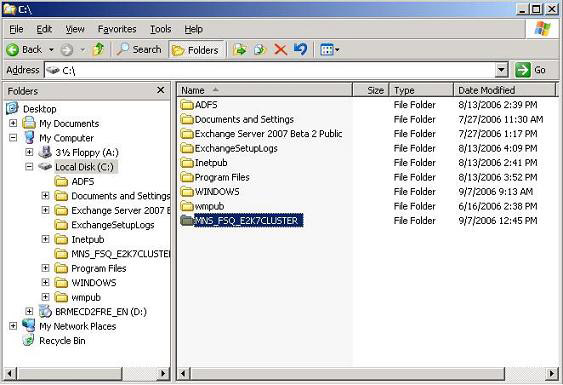Click the BRMECD2FRE_EN (D:) drive icon

(45, 311)
